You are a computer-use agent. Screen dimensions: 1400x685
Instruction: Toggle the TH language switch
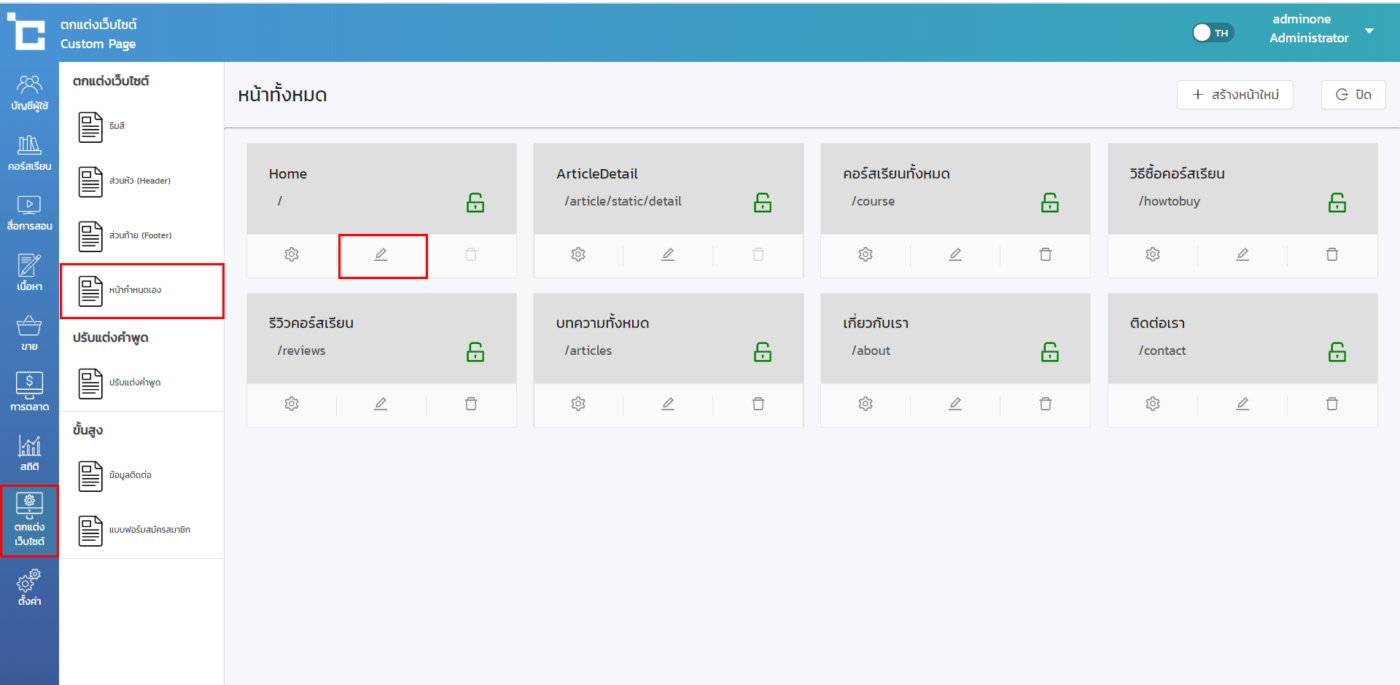1212,33
